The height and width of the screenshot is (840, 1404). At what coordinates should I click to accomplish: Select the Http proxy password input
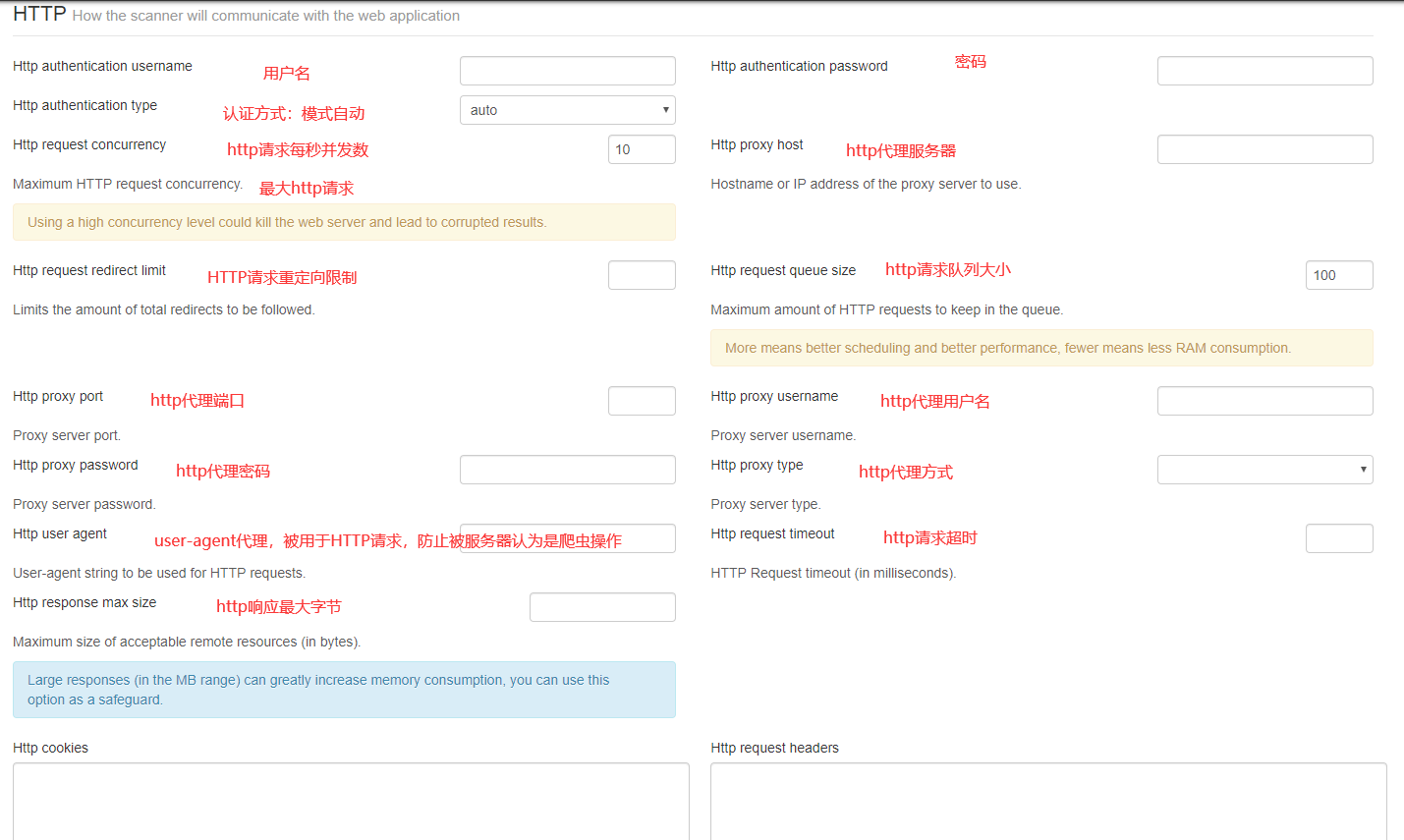567,470
